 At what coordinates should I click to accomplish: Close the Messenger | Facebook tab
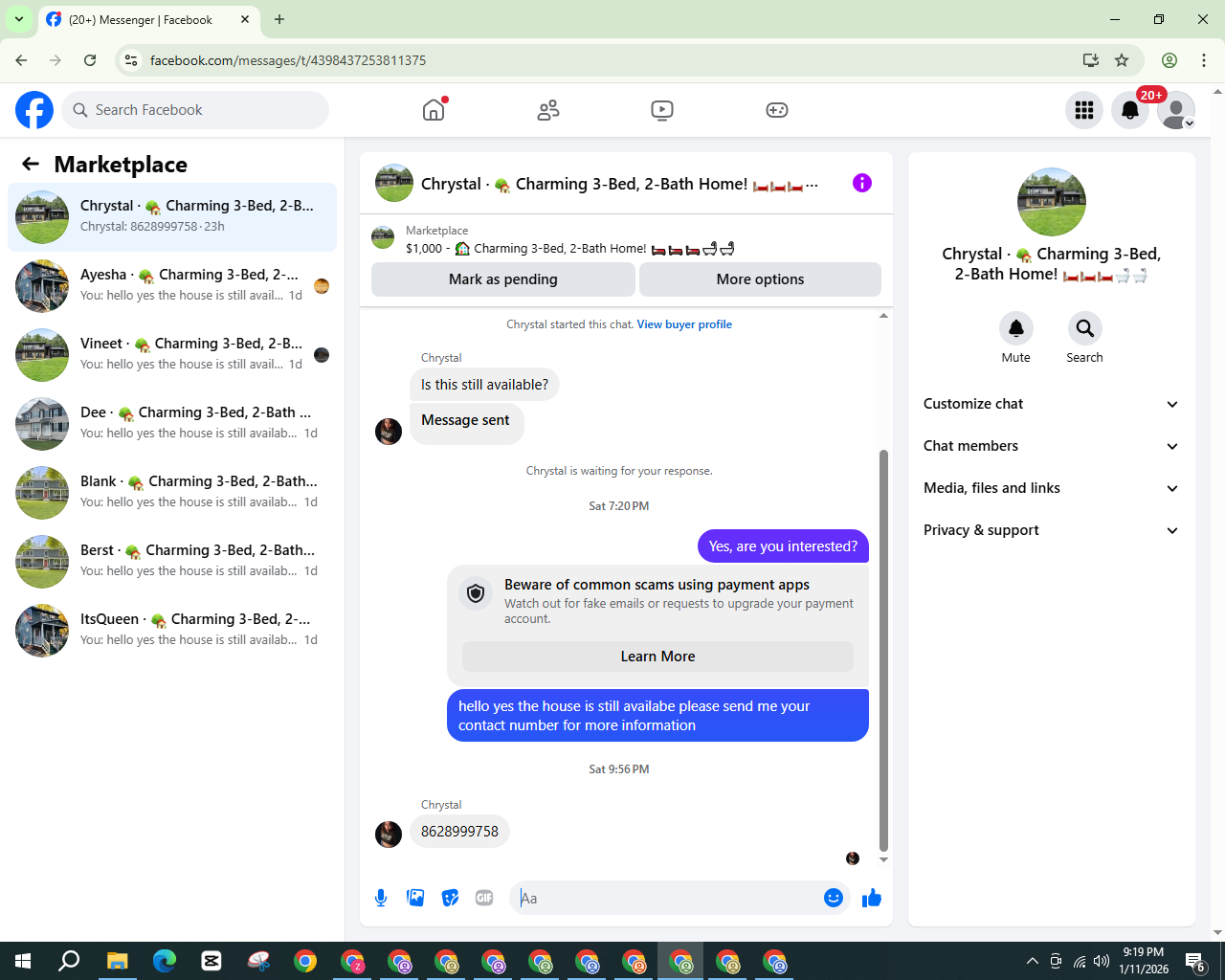(245, 19)
